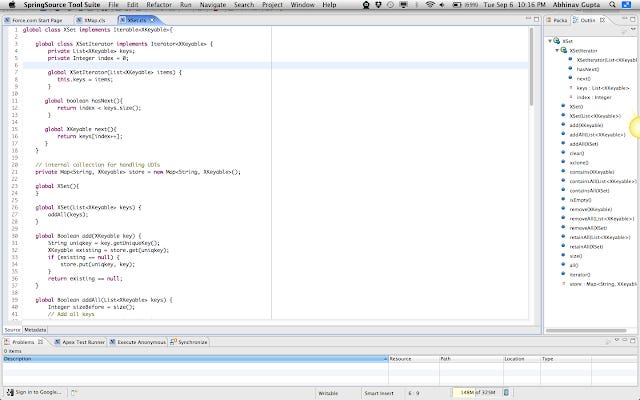Close the XSet.cls editor tab

[153, 20]
